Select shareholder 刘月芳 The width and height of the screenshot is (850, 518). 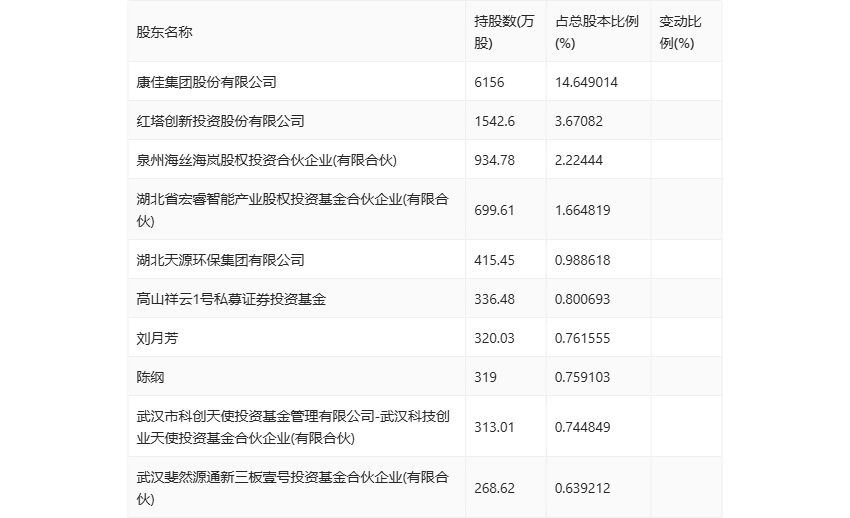pos(157,338)
